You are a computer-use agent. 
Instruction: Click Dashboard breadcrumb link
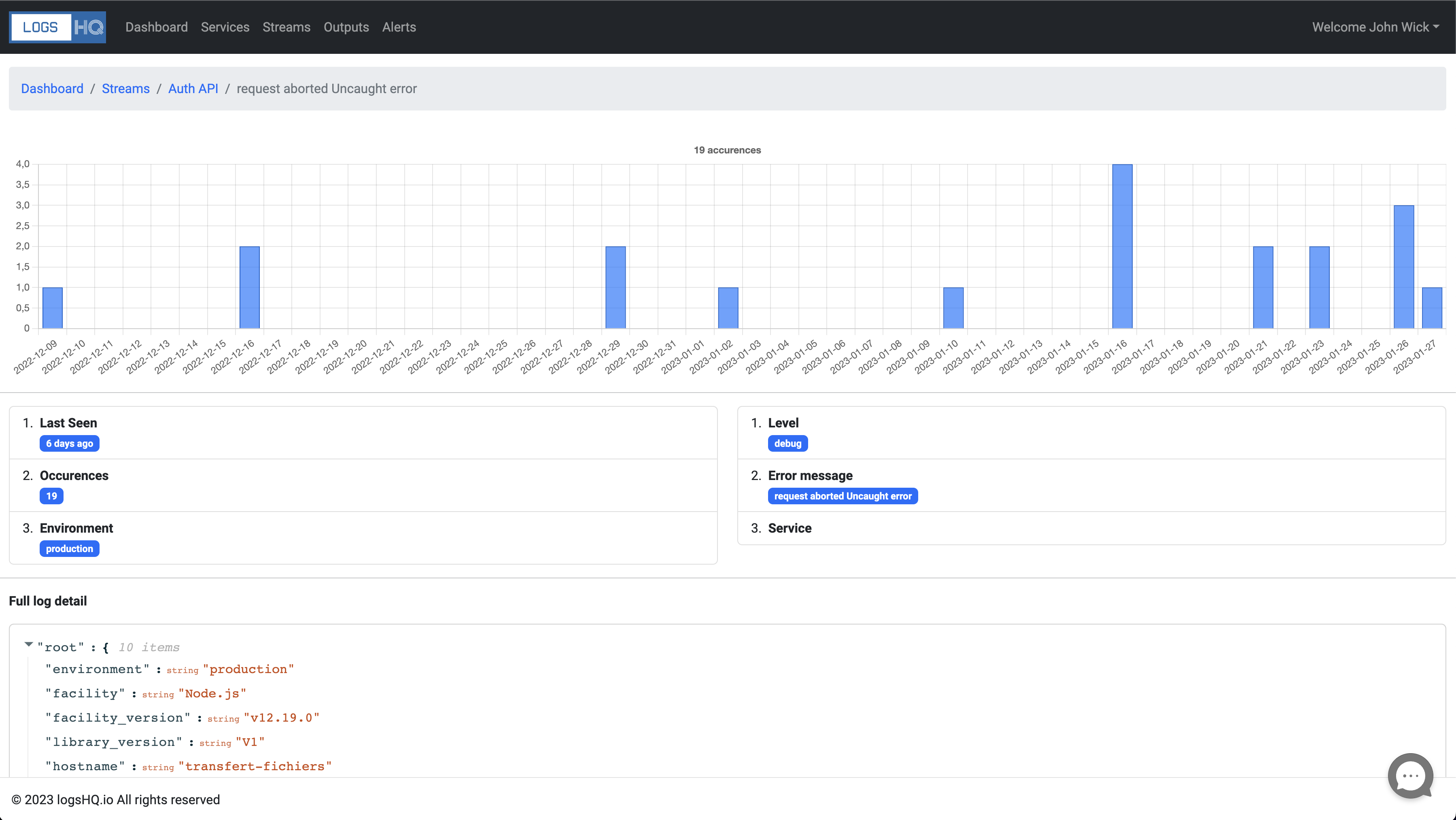coord(52,89)
